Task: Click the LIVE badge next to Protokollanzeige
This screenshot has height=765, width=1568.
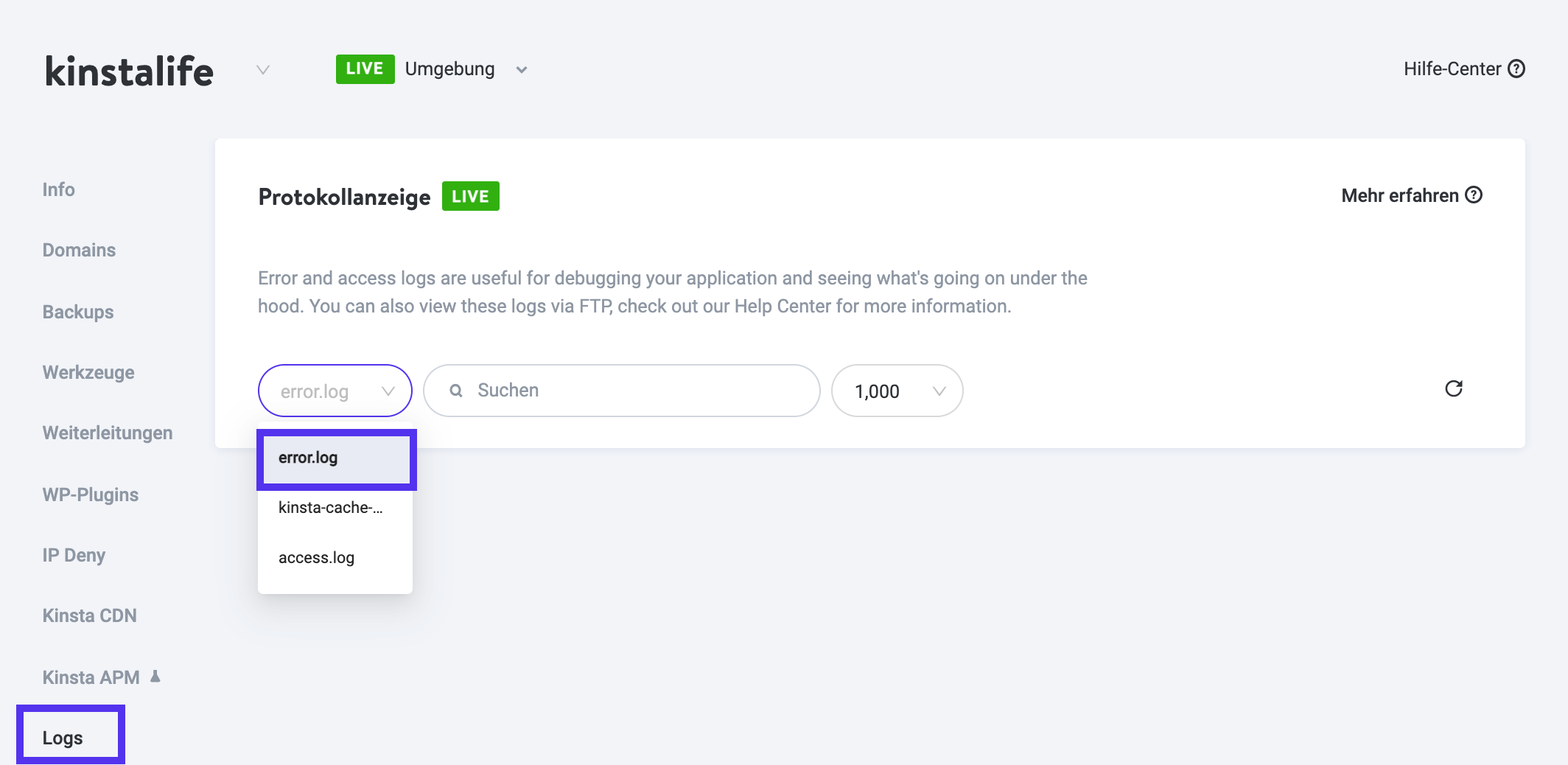Action: point(471,196)
